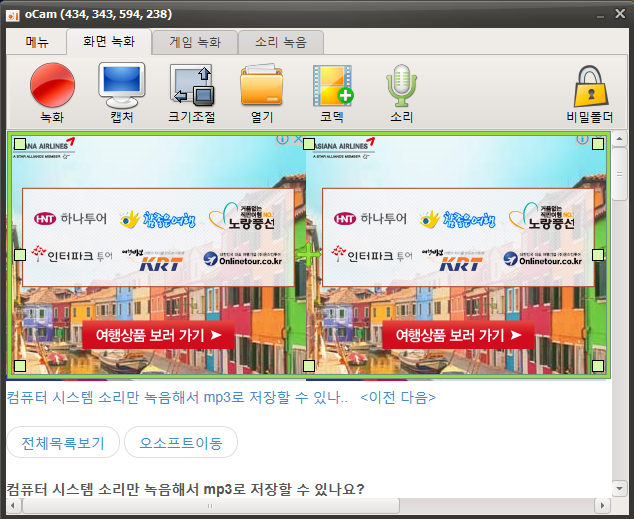Click the 오소프트이동 button

click(x=181, y=443)
